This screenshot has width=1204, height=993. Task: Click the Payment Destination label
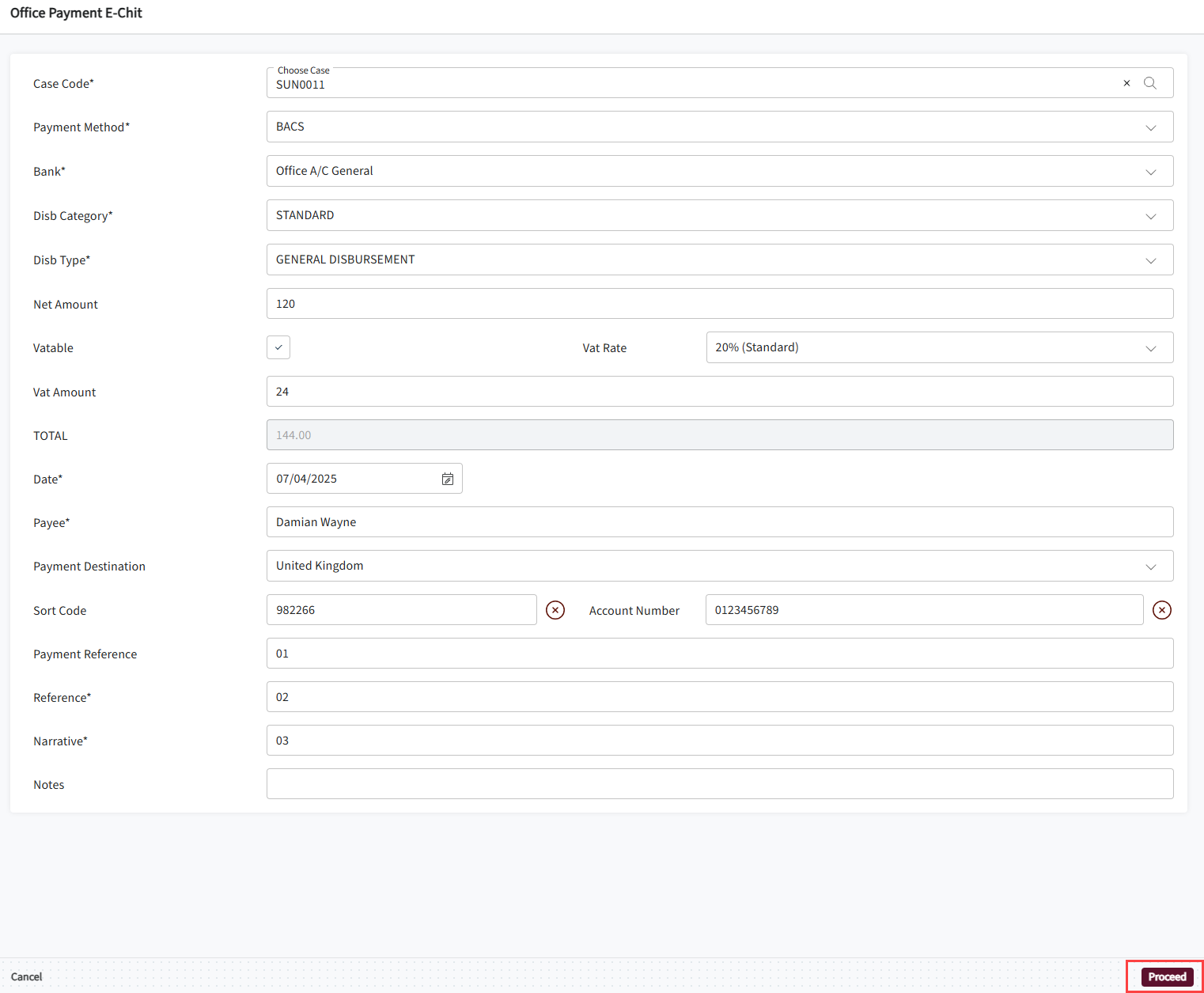[x=89, y=567]
